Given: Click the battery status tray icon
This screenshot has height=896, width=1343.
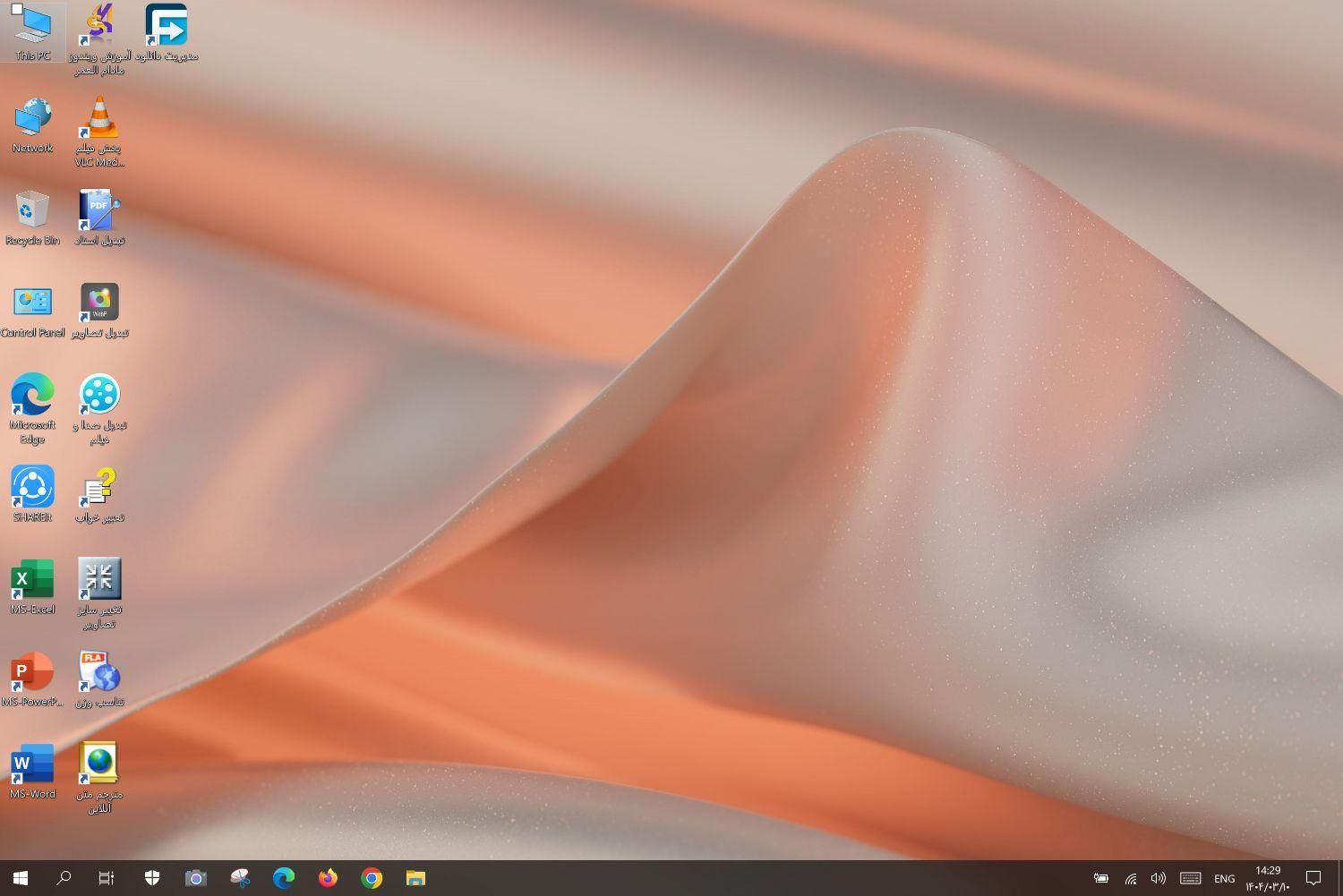Looking at the screenshot, I should pos(1101,878).
